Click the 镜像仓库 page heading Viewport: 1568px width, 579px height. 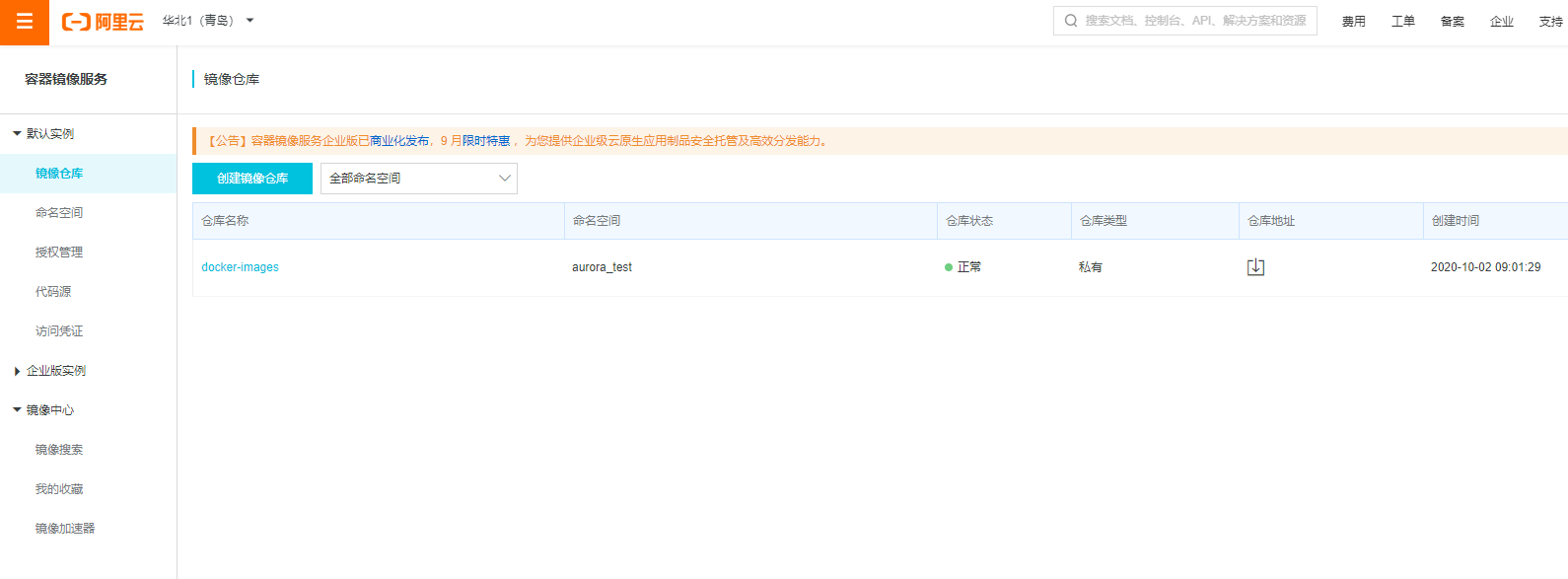232,79
